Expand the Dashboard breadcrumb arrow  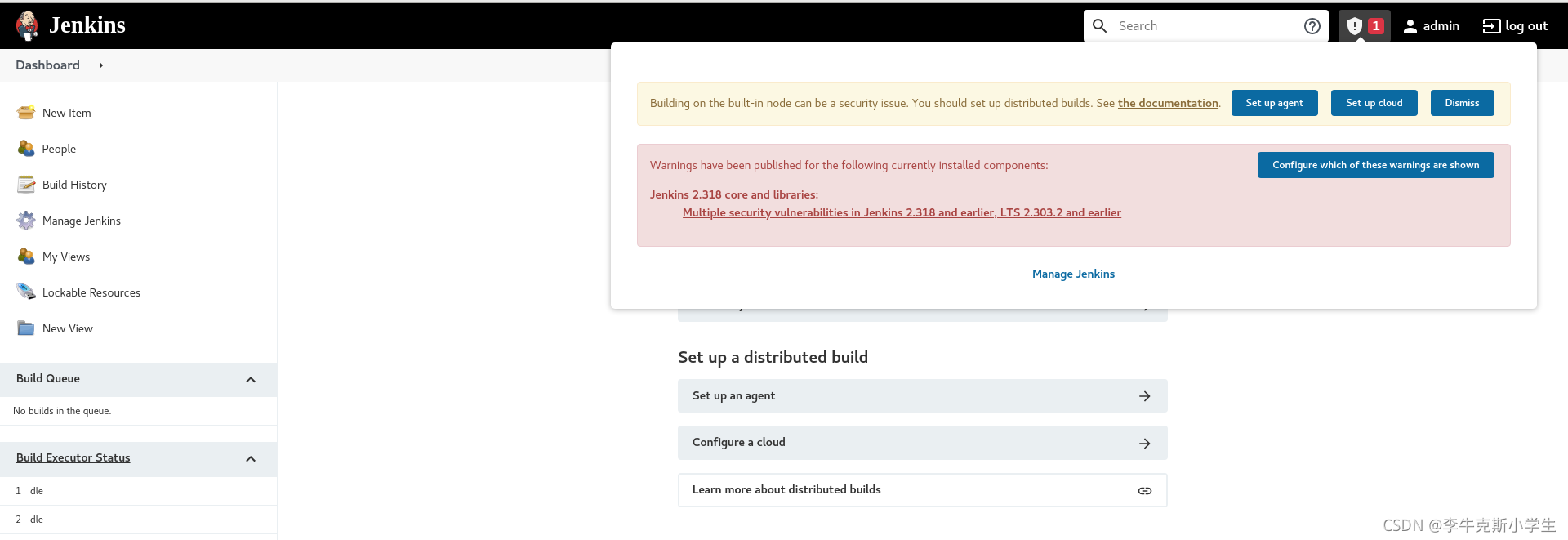click(101, 65)
